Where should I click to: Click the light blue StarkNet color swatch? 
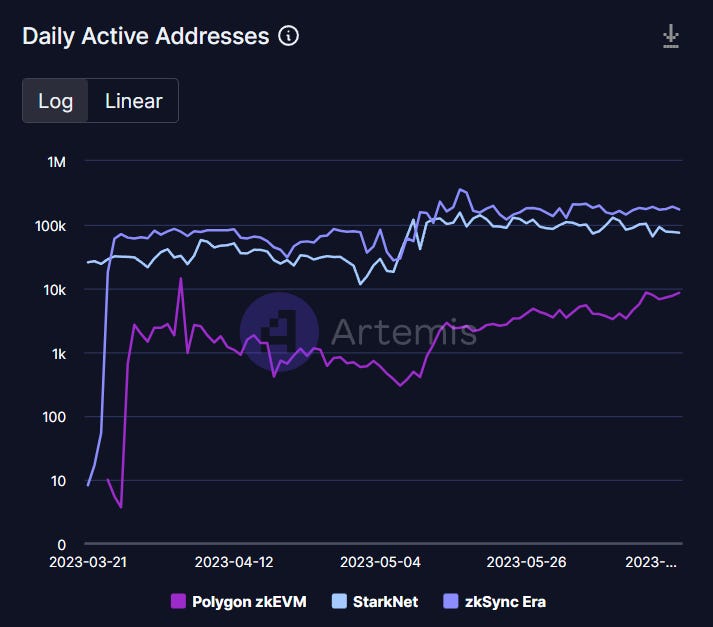(339, 601)
